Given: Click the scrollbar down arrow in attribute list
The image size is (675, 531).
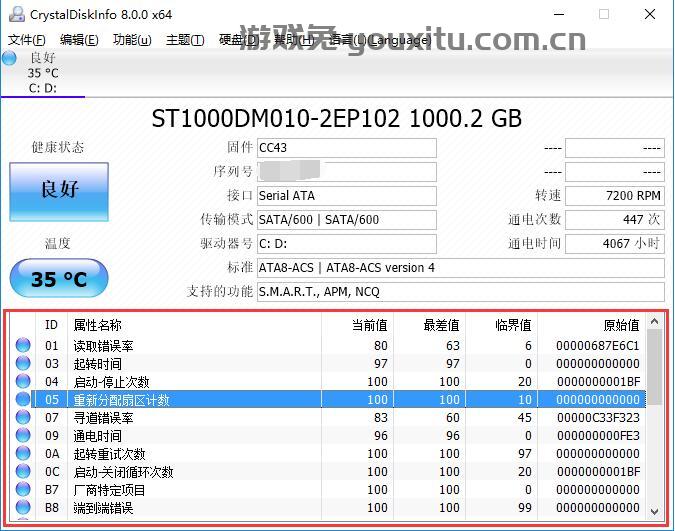Looking at the screenshot, I should pyautogui.click(x=654, y=512).
